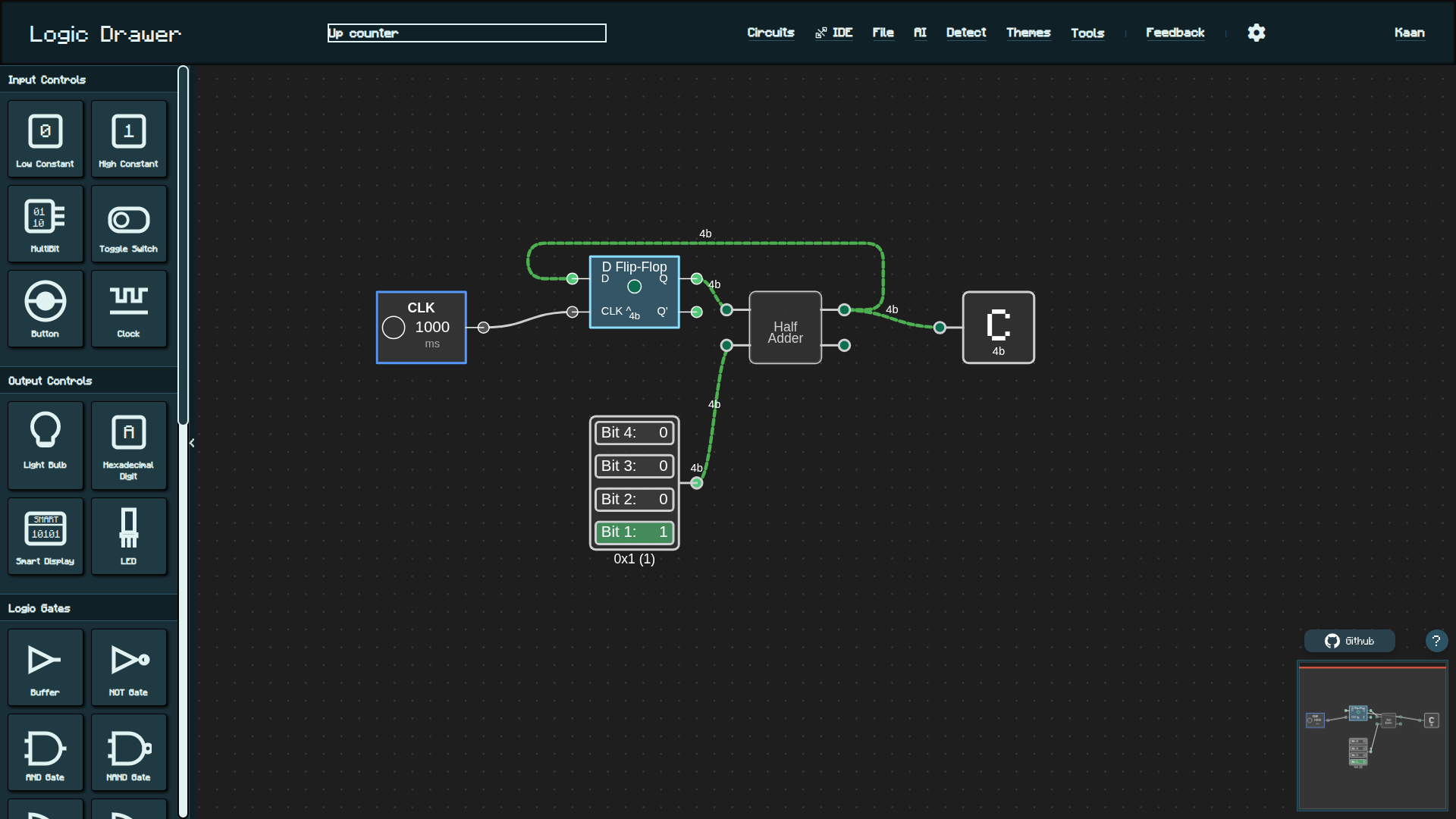Screen dimensions: 1456x819
Task: Pick the AND Gate component
Action: [45, 752]
